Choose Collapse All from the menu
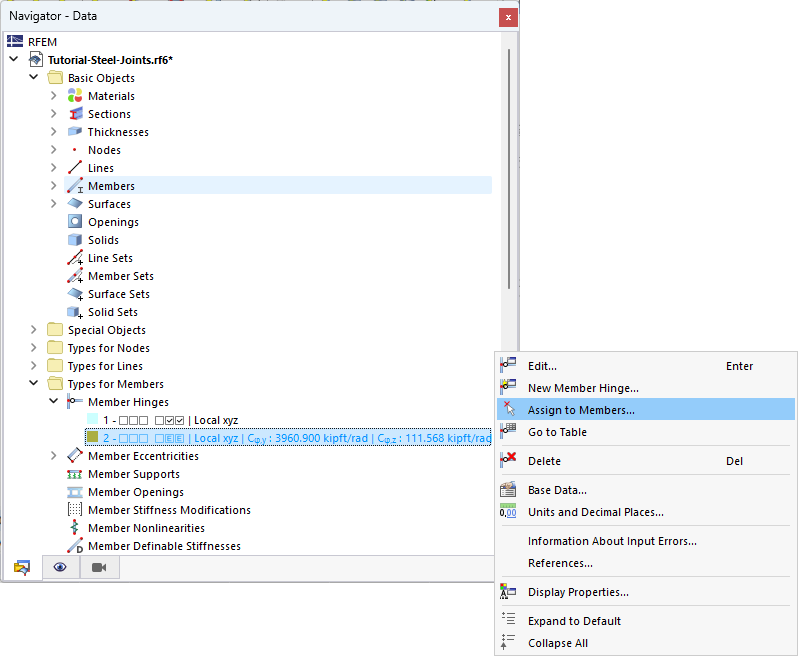Image resolution: width=798 pixels, height=656 pixels. (645, 642)
